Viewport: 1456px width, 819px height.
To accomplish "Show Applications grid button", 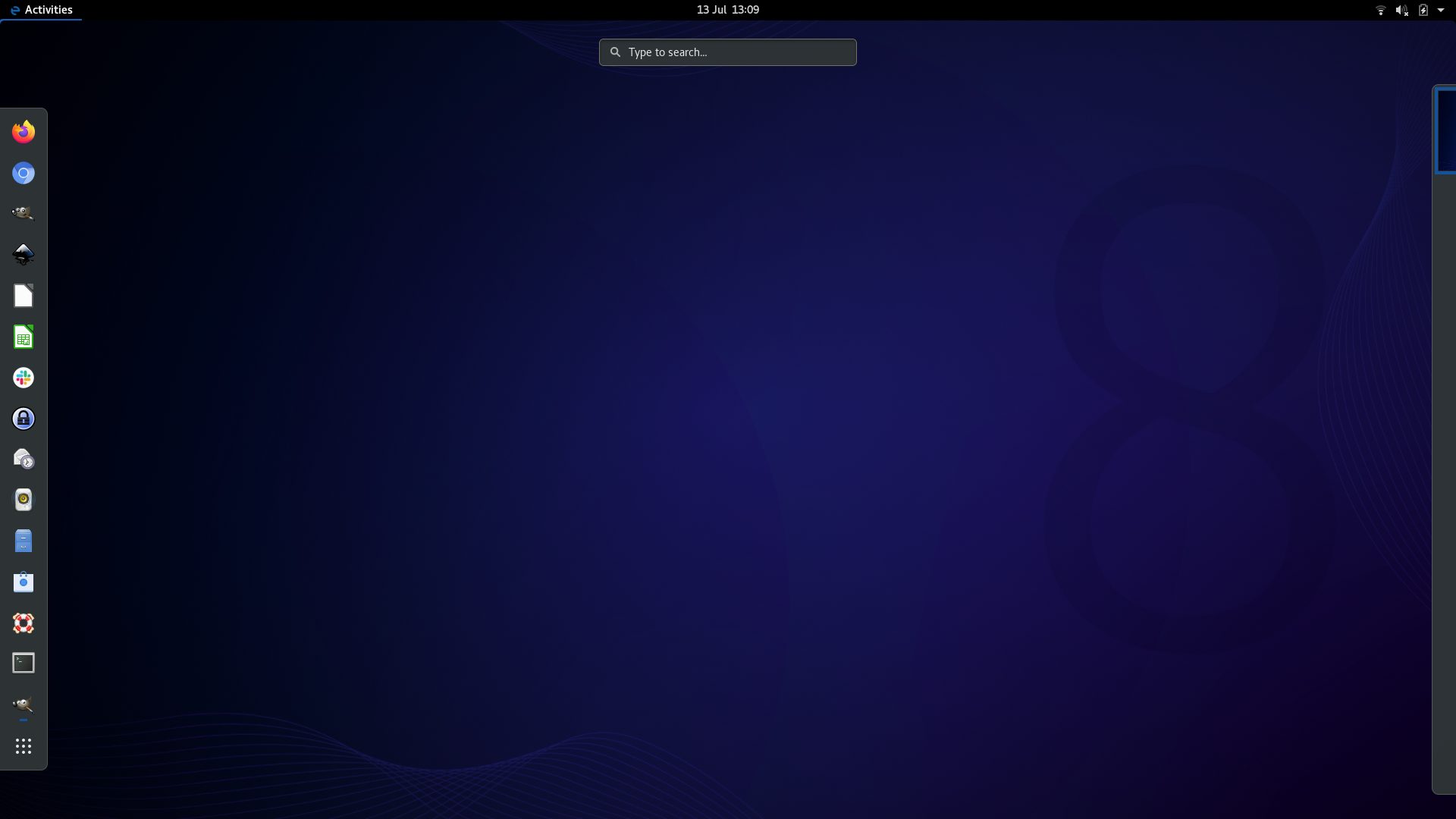I will pyautogui.click(x=24, y=746).
